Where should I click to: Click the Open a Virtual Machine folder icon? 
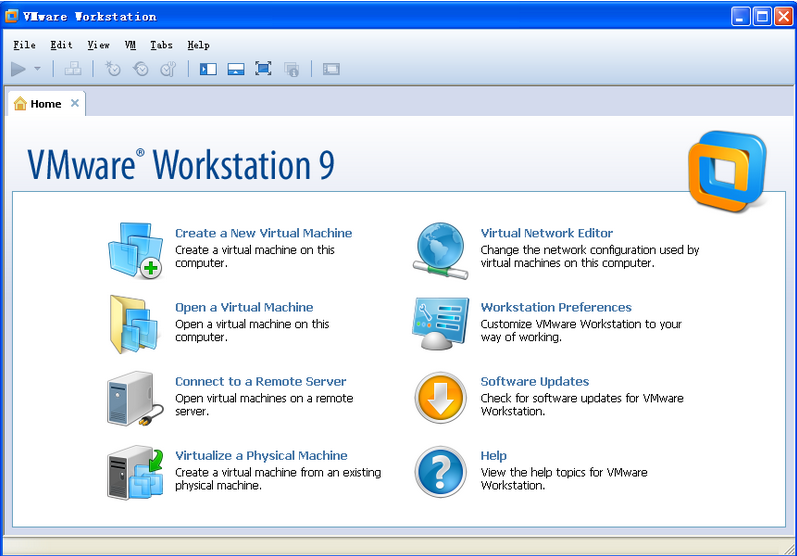134,324
